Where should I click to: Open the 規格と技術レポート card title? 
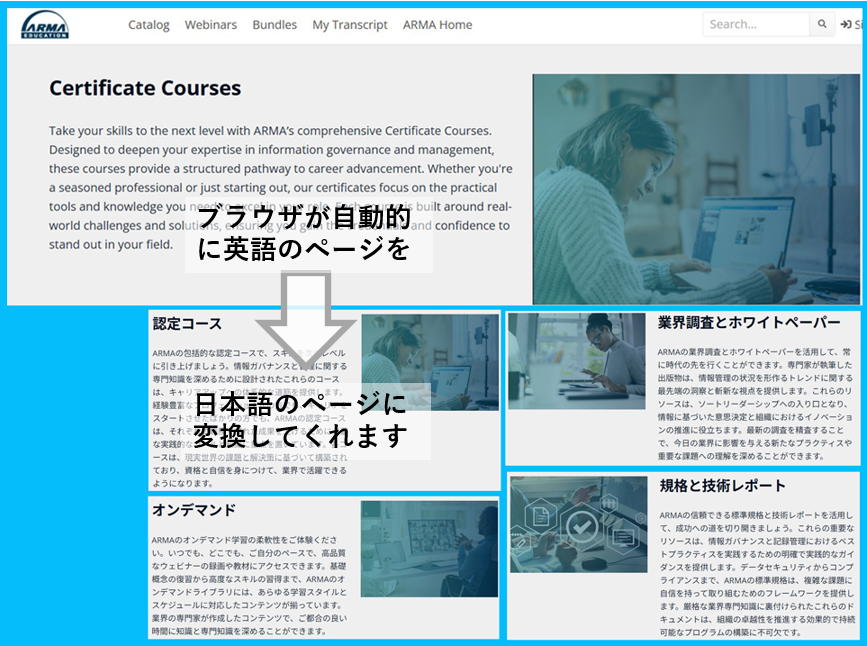[722, 486]
